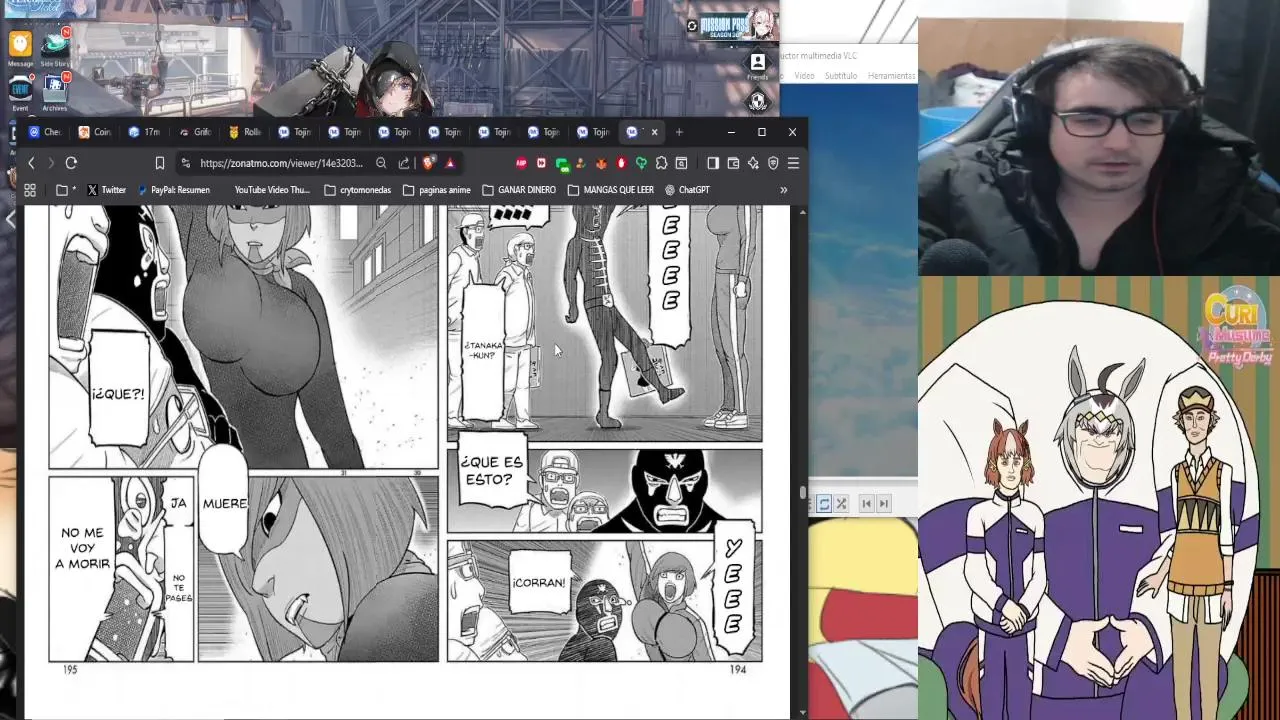Open the Herramientas menu in VLC
The image size is (1280, 720).
coord(891,76)
